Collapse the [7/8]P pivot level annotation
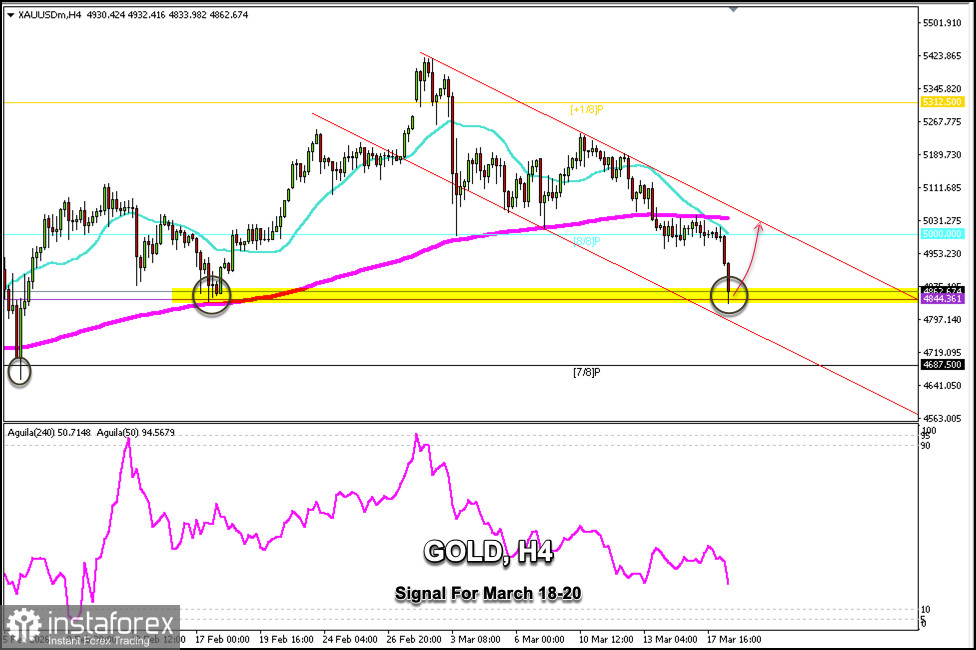The width and height of the screenshot is (976, 650). coord(588,372)
